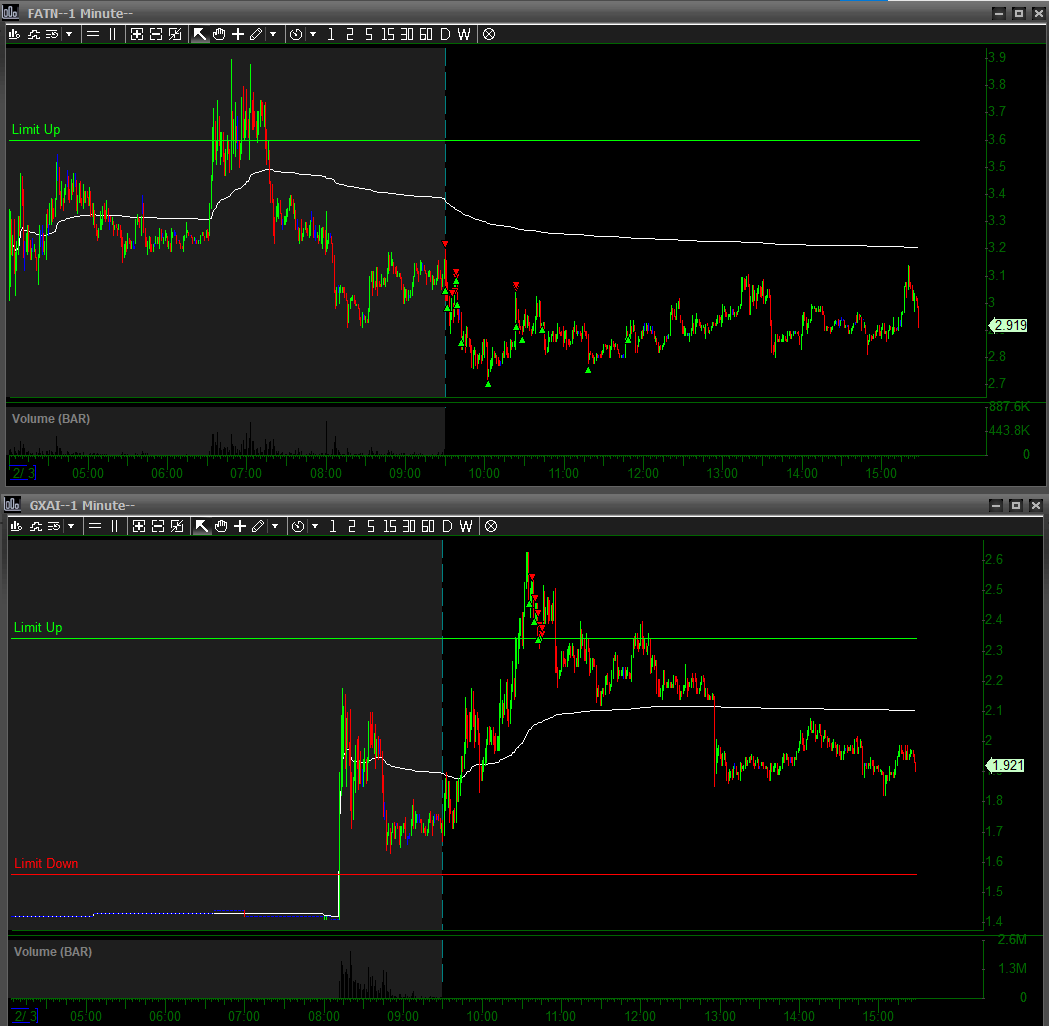Click circled X clear icon in FATN toolbar

coord(489,34)
